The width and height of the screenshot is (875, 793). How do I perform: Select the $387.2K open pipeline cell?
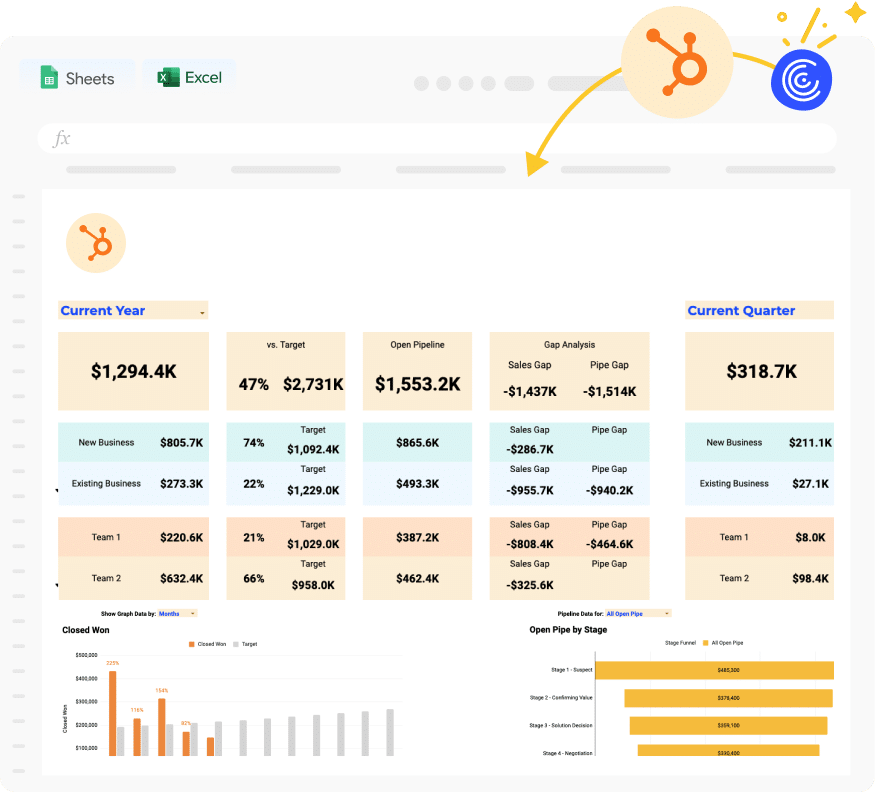(417, 537)
